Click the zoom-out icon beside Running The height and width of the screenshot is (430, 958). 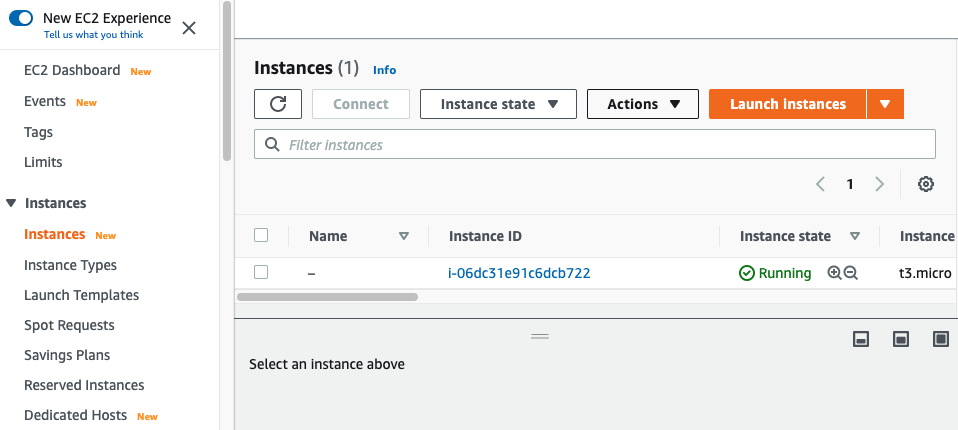click(x=850, y=273)
